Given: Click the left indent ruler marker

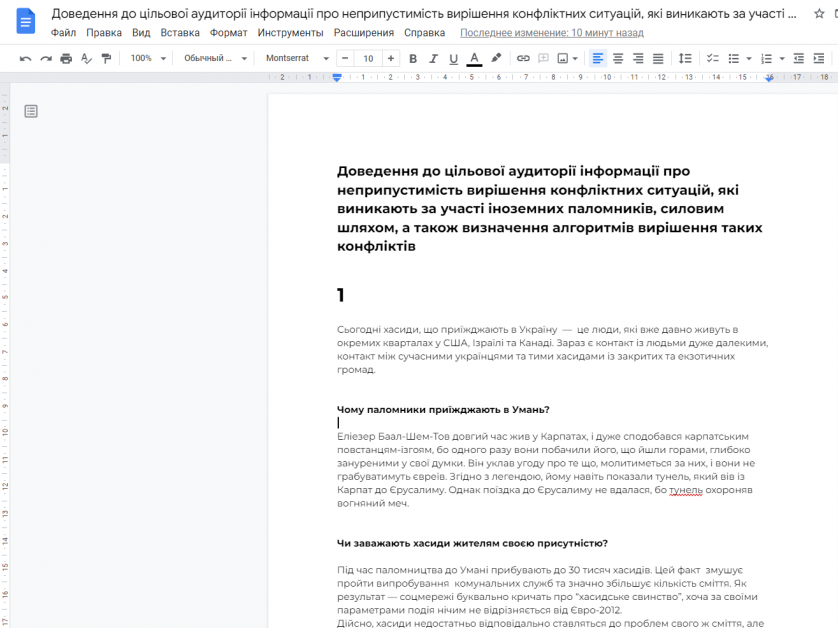Looking at the screenshot, I should coord(337,78).
